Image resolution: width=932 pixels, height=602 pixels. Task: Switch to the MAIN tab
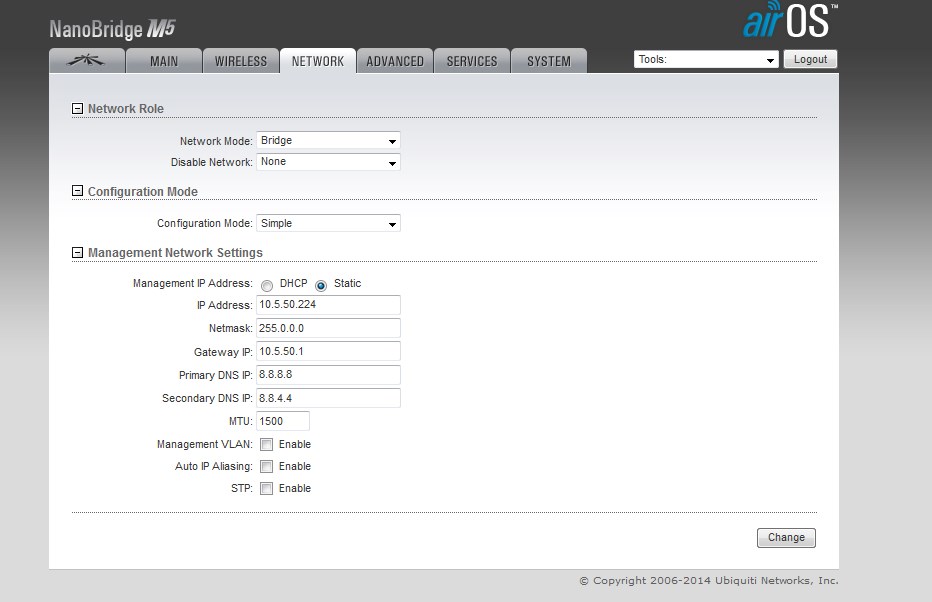tap(164, 61)
